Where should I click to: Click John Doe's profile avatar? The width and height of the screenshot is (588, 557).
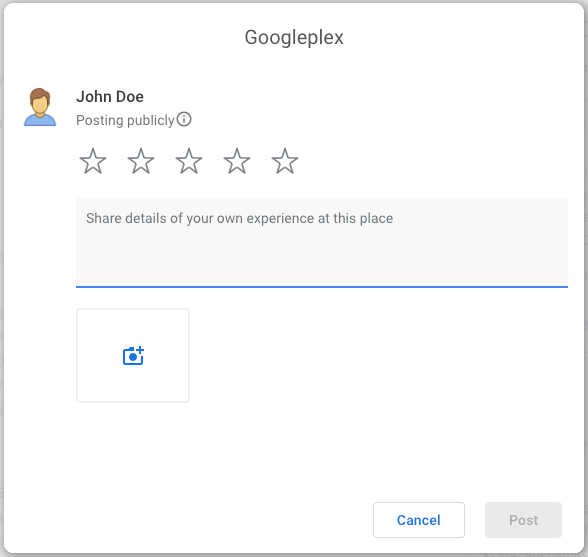pos(40,107)
